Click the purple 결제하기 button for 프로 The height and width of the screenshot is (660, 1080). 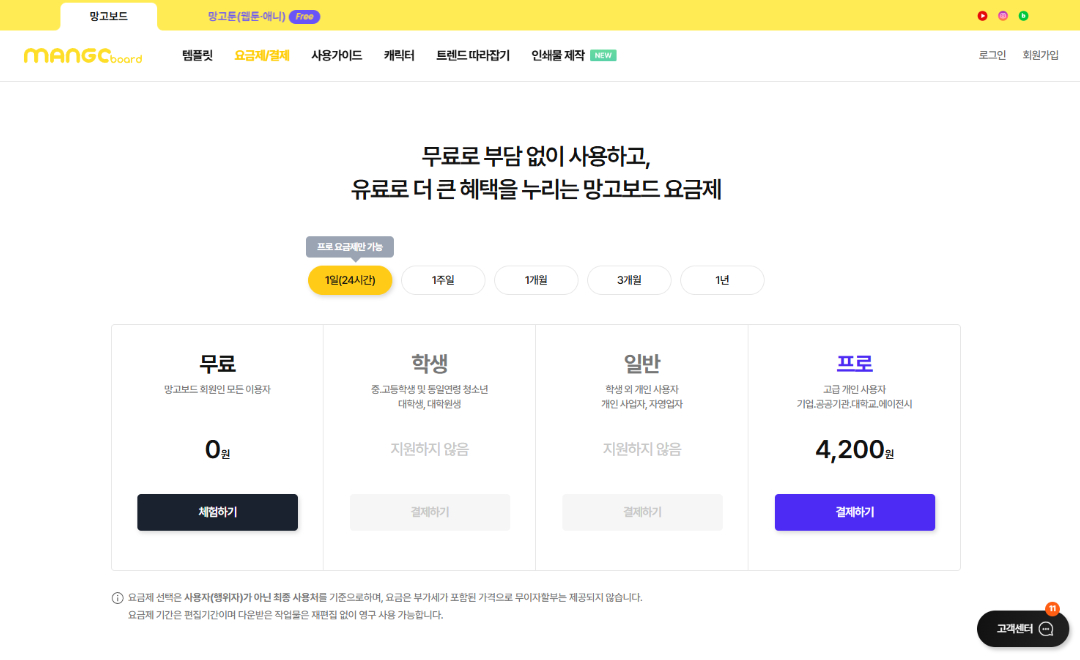855,512
